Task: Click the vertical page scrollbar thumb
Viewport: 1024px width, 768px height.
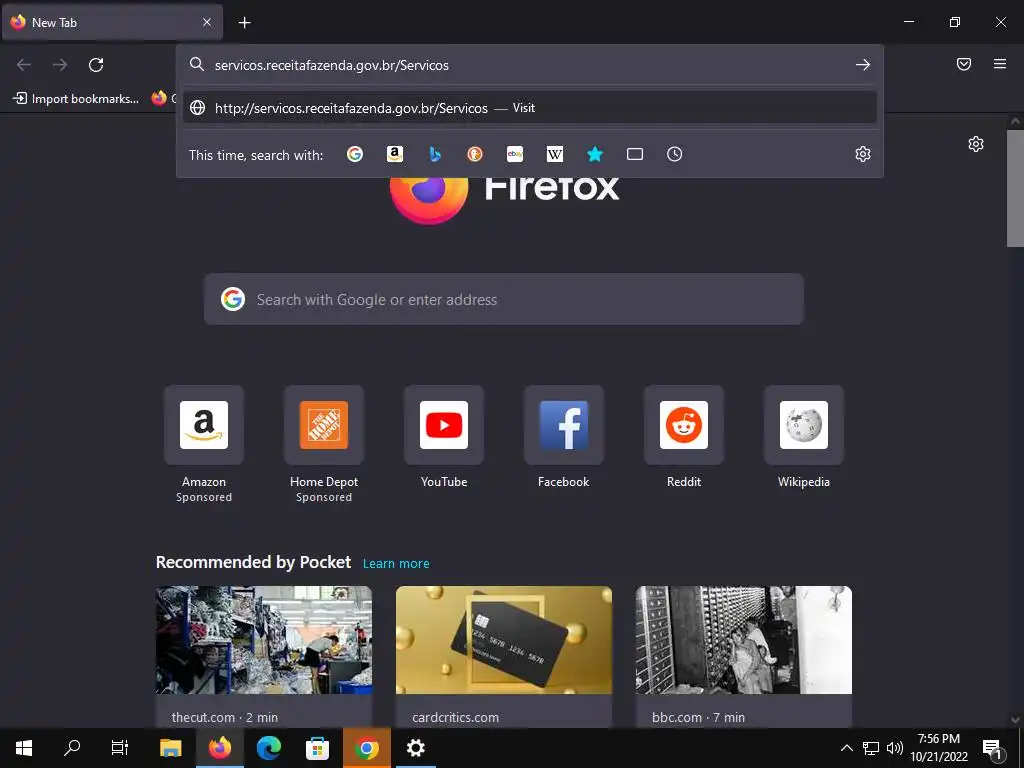Action: (1015, 188)
